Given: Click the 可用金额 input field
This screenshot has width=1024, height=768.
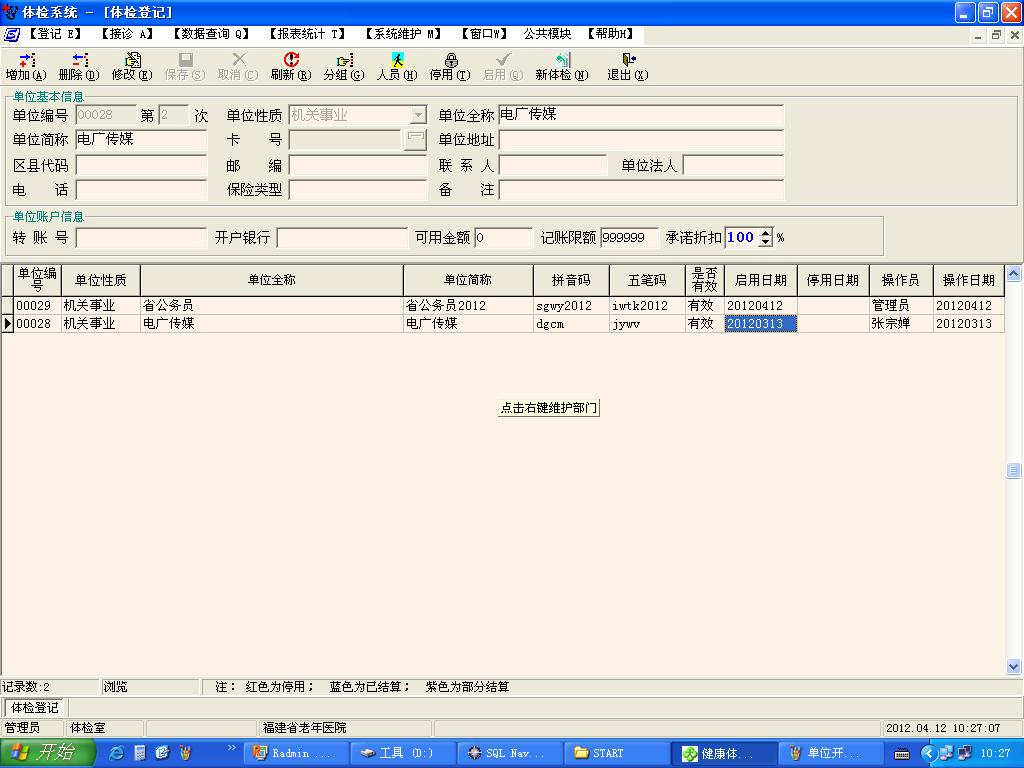Looking at the screenshot, I should [504, 237].
